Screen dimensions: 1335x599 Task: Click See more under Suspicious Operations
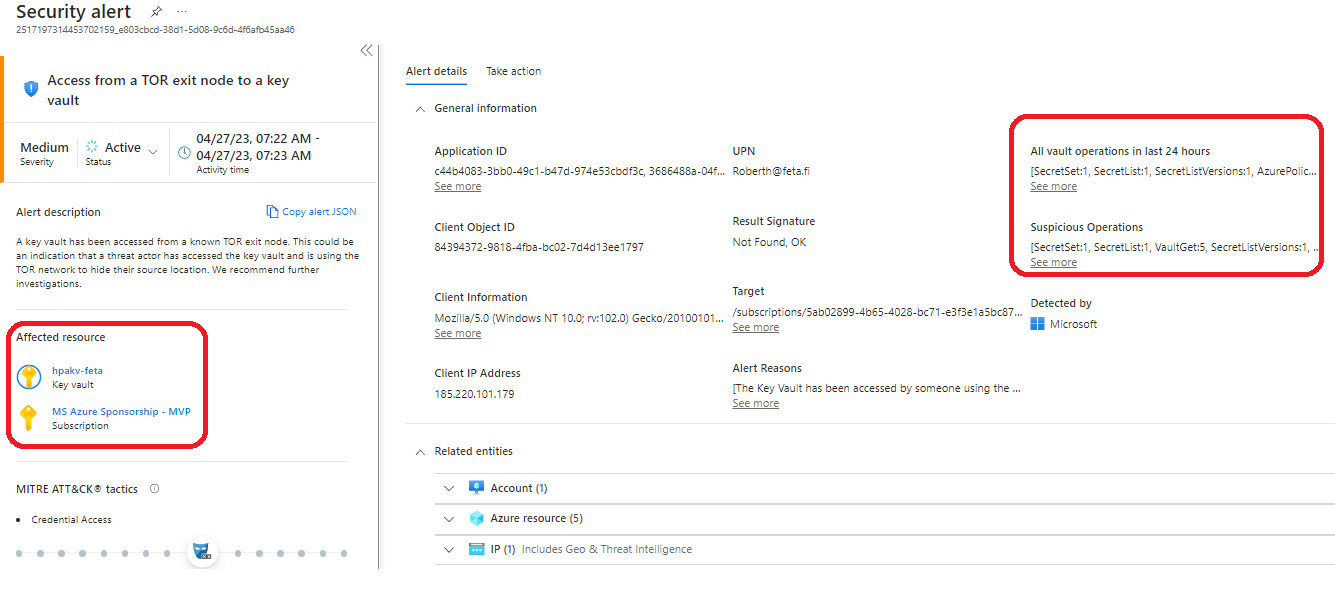tap(1053, 262)
